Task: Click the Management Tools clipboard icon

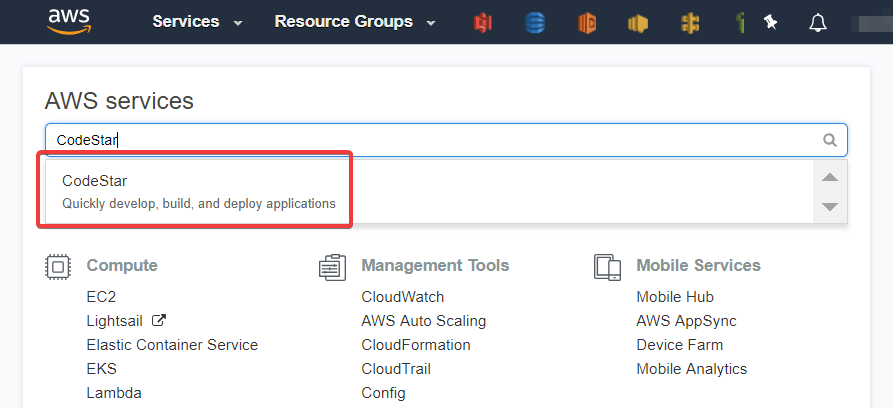Action: (333, 267)
